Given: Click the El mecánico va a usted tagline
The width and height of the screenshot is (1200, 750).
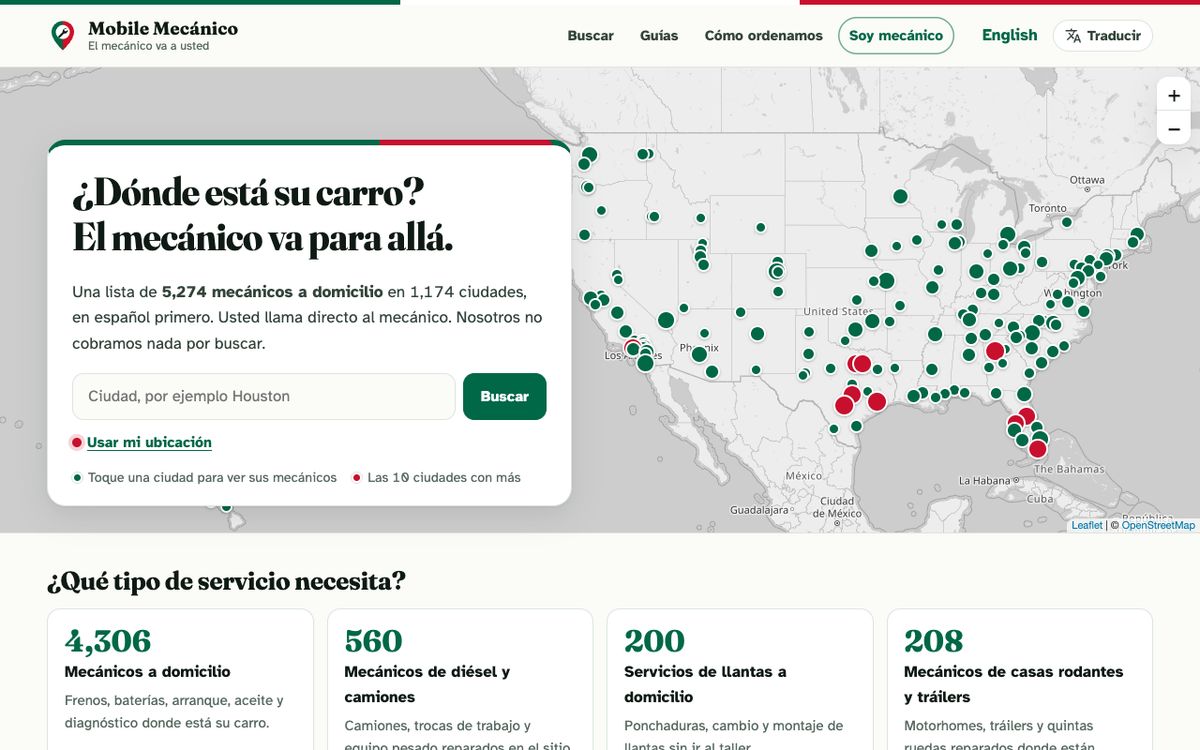Looking at the screenshot, I should pos(149,46).
